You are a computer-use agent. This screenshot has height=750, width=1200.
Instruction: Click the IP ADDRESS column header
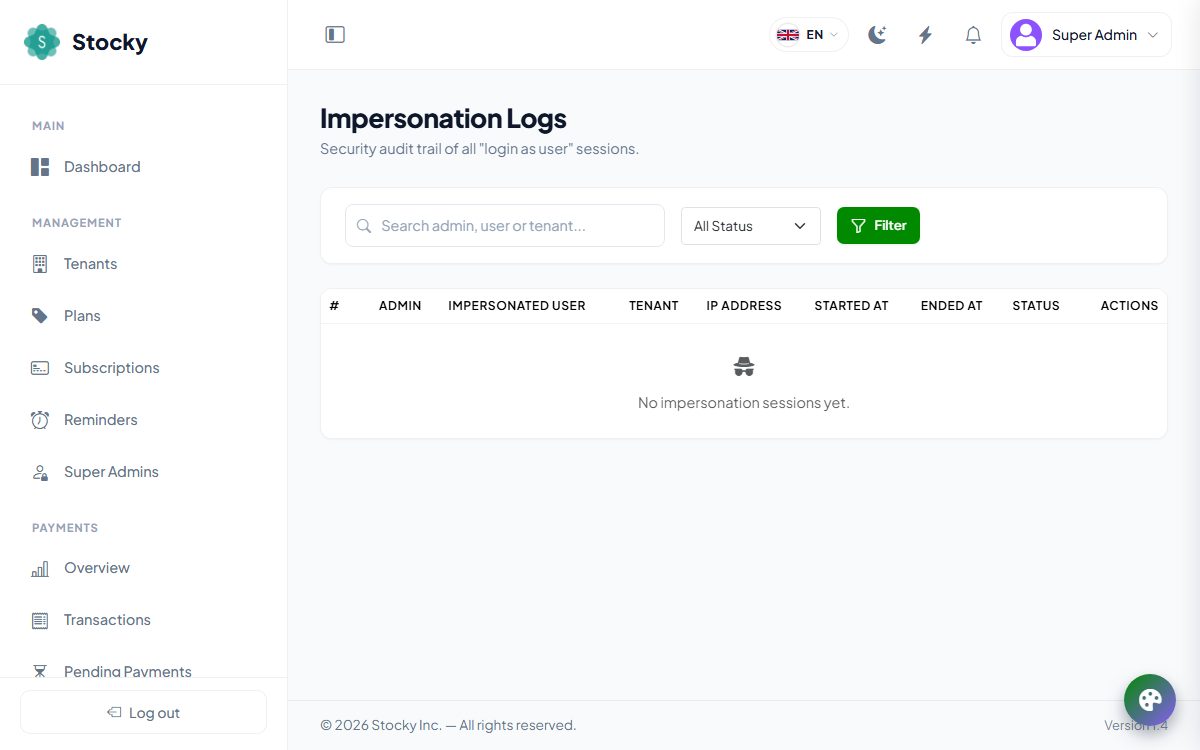(x=744, y=306)
